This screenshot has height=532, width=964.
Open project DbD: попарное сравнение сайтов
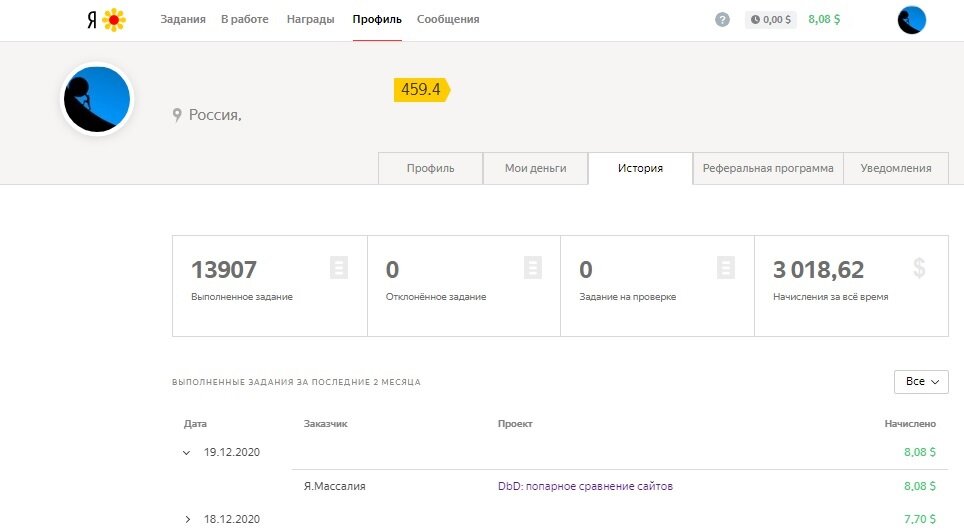coord(585,486)
